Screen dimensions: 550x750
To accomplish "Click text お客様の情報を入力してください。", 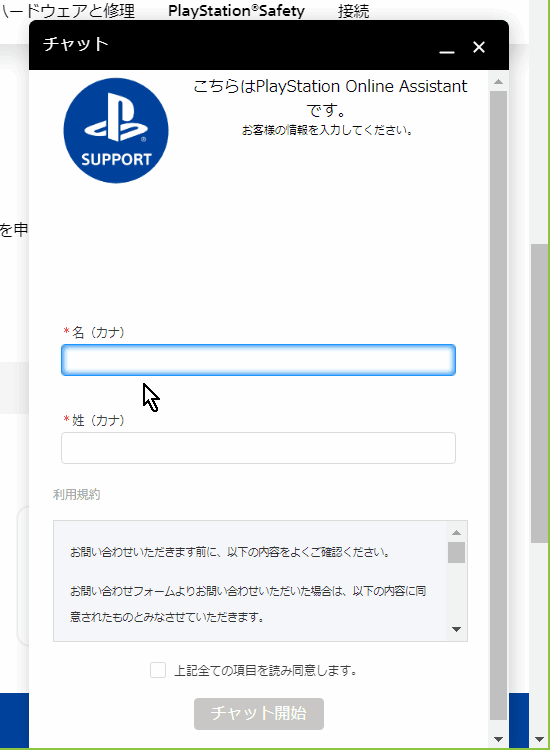I will point(328,130).
